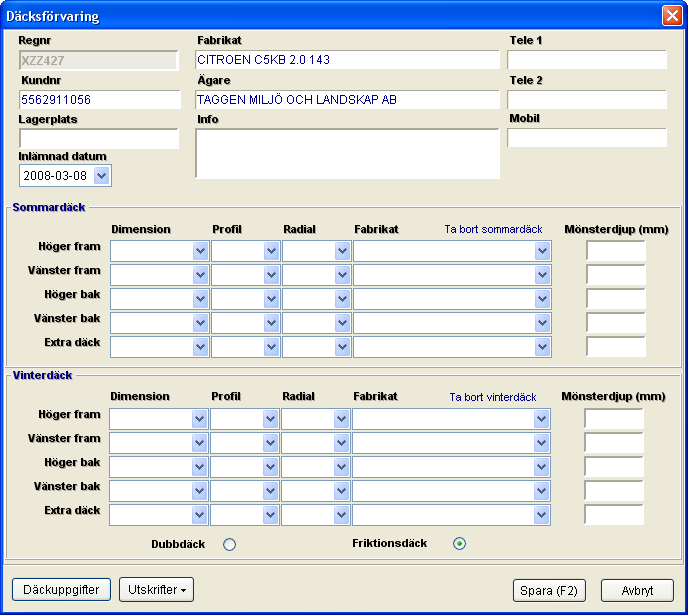Click the Ta bort sommardäck link
Image resolution: width=688 pixels, height=615 pixels.
493,229
